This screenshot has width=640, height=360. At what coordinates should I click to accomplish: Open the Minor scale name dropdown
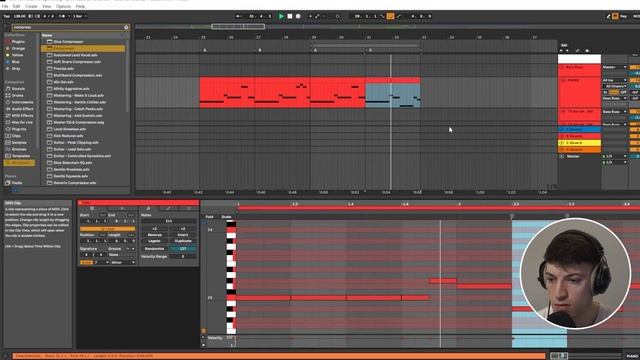[x=122, y=262]
